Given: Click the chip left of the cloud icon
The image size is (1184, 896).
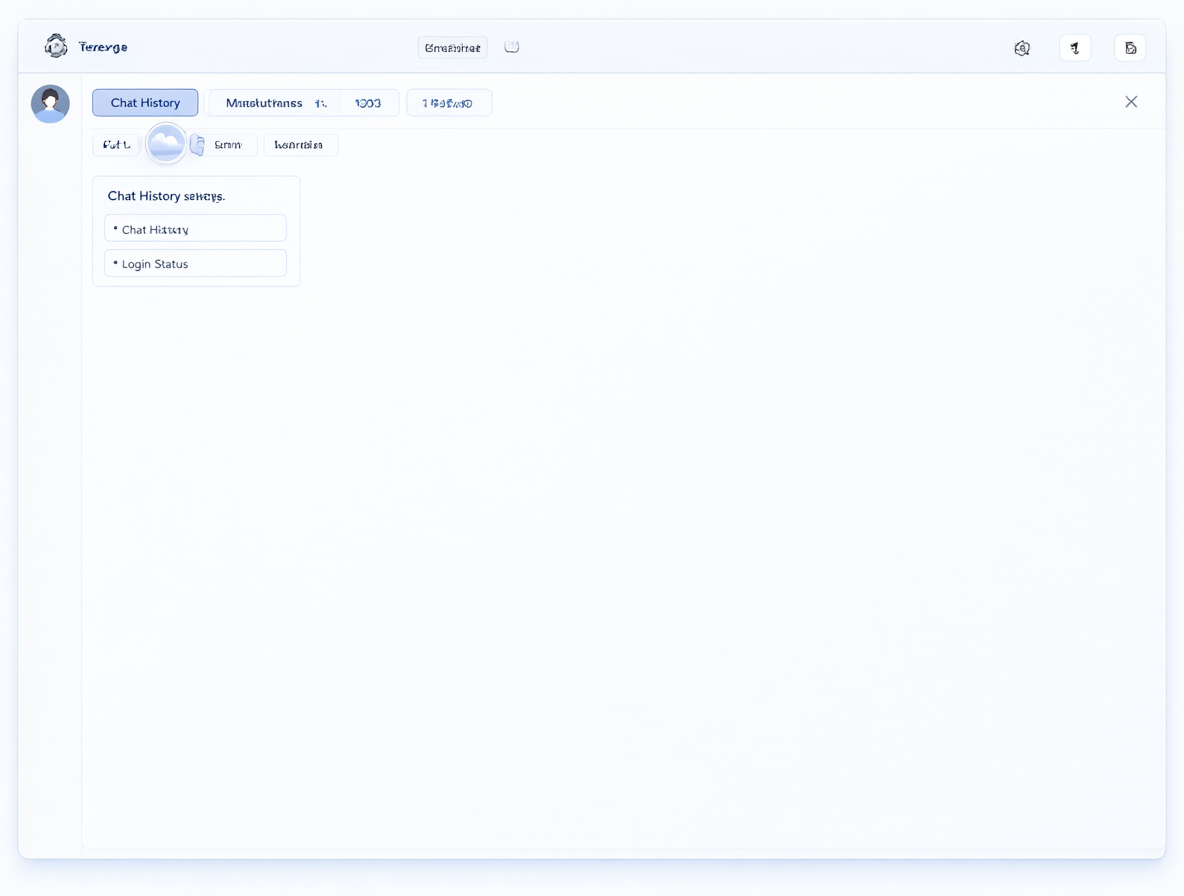Looking at the screenshot, I should 116,144.
